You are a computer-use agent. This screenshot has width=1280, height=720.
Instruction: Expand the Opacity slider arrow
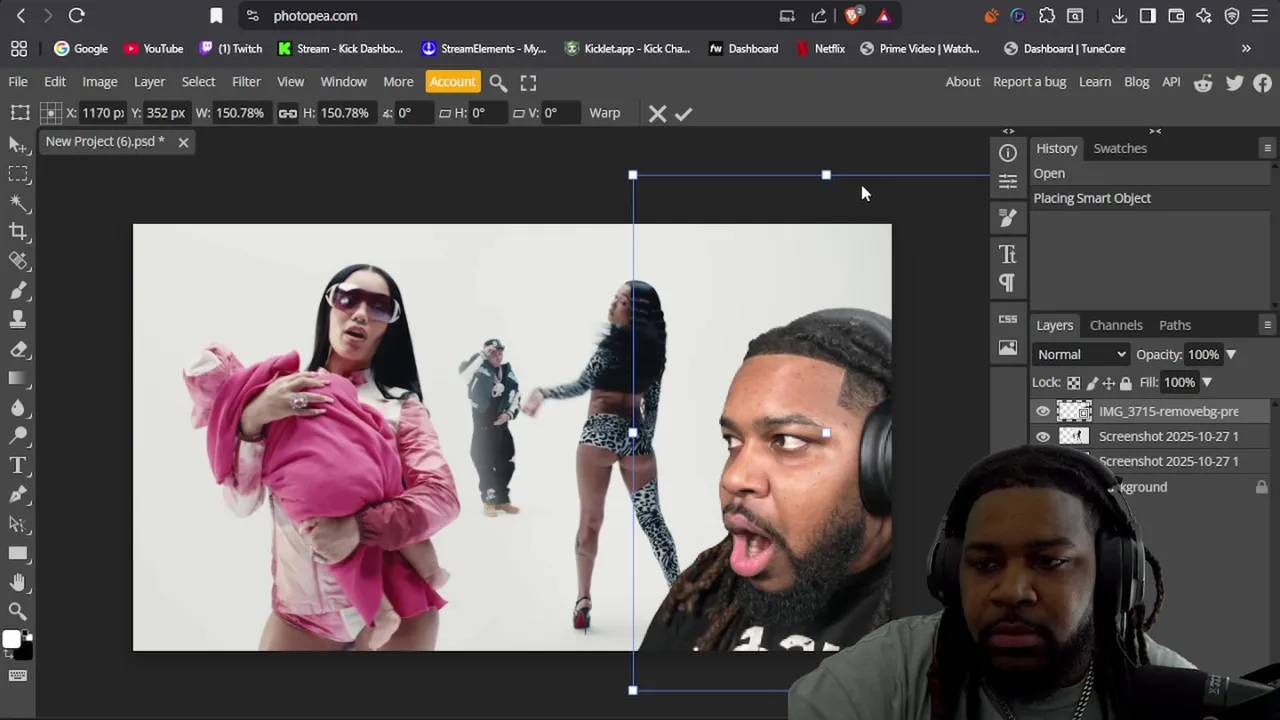[1231, 355]
